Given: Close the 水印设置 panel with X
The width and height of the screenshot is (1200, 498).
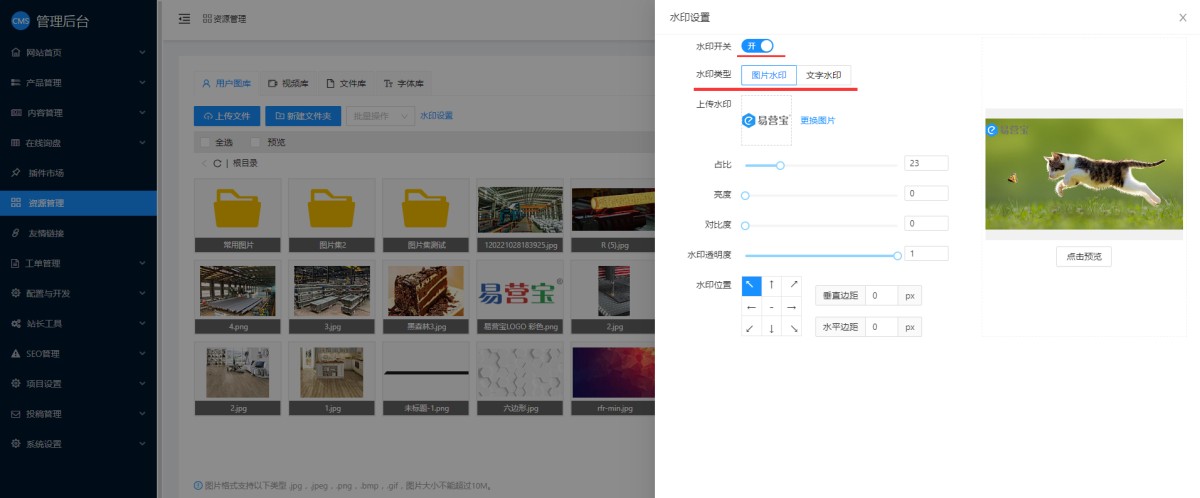Looking at the screenshot, I should coord(1183,18).
